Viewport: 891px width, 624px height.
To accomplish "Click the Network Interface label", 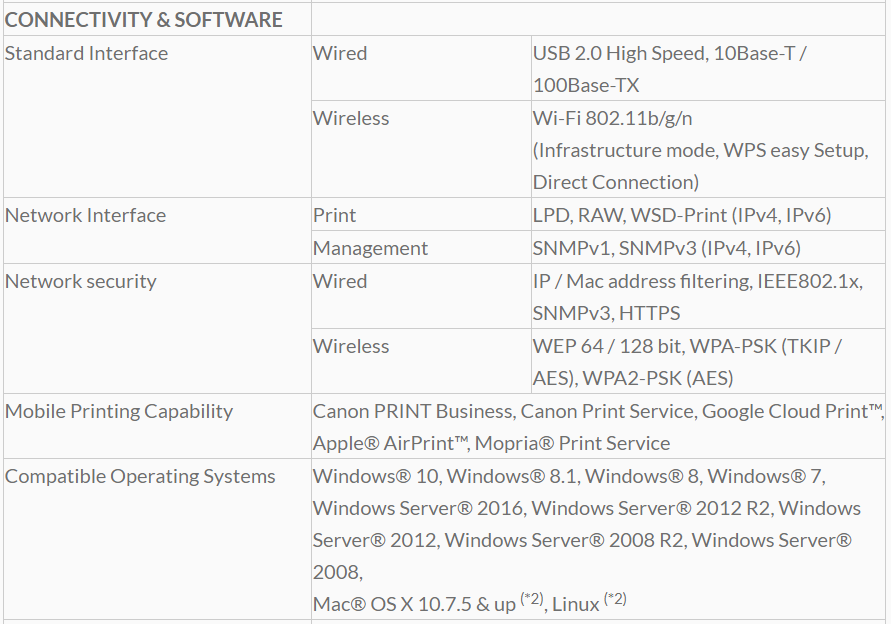I will pyautogui.click(x=86, y=215).
